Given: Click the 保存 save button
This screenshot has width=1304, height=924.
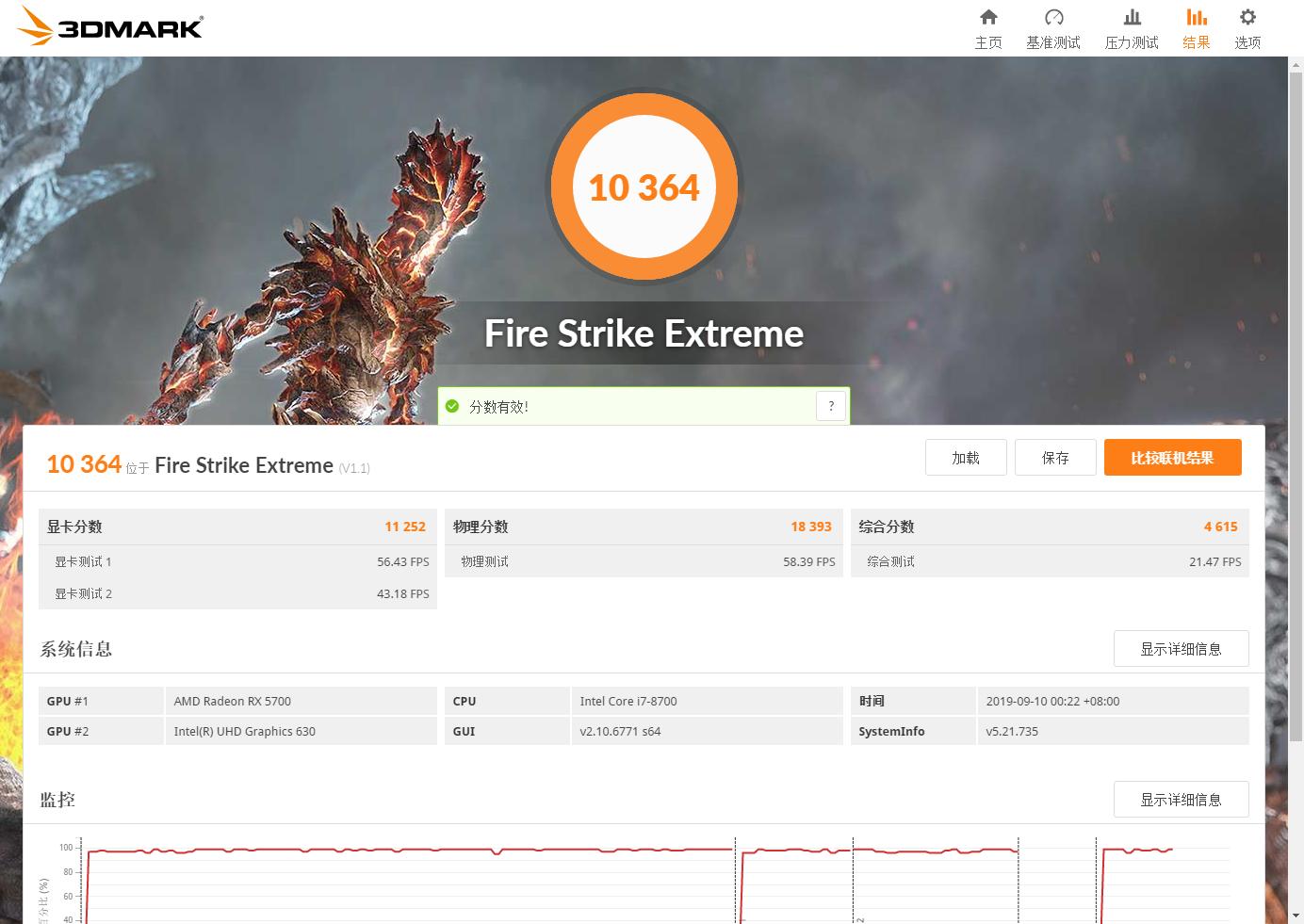Looking at the screenshot, I should [1055, 457].
